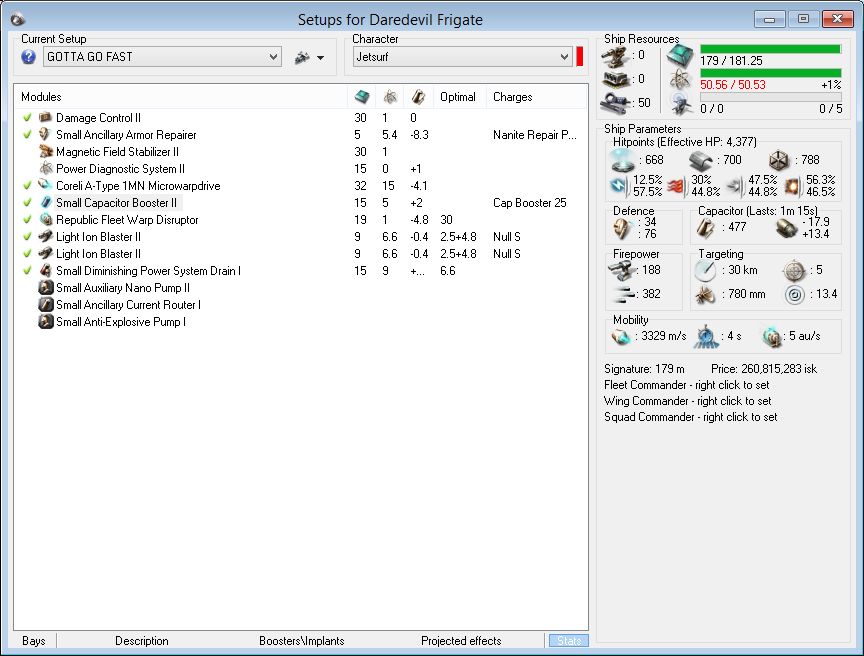Click Squad Commander right click to set
This screenshot has height=656, width=864.
tap(690, 417)
